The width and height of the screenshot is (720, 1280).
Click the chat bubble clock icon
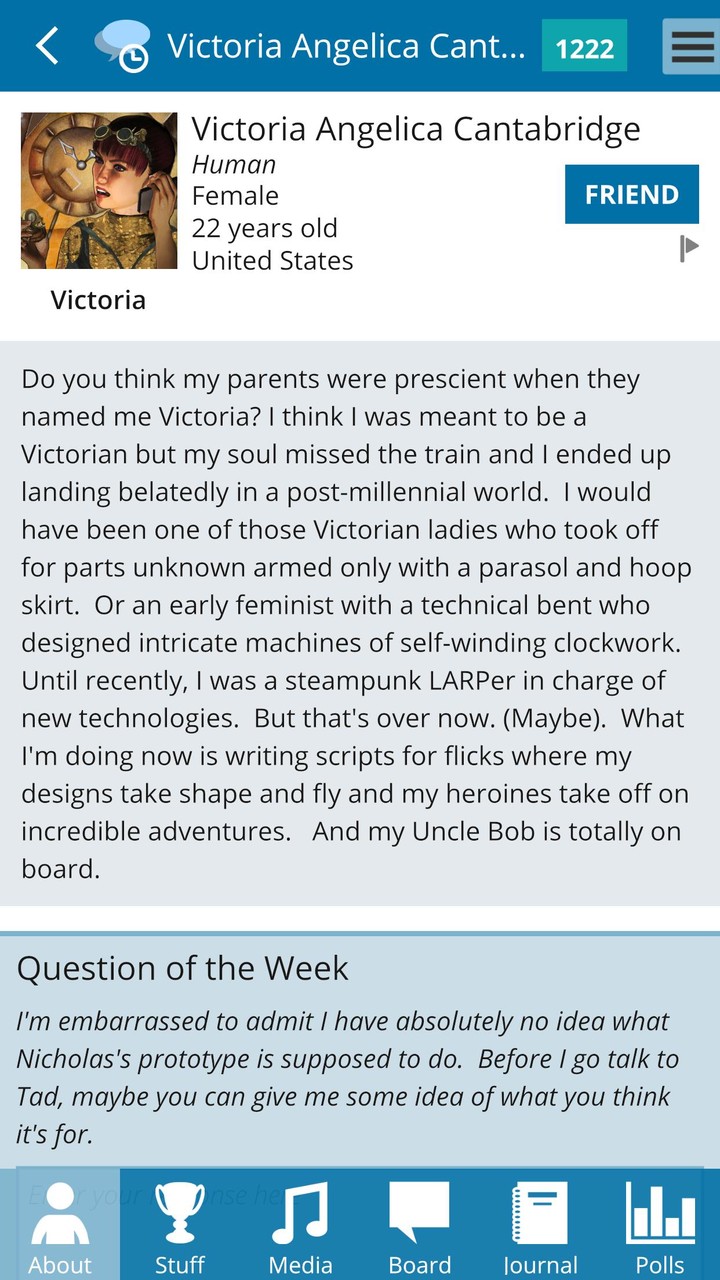point(122,46)
